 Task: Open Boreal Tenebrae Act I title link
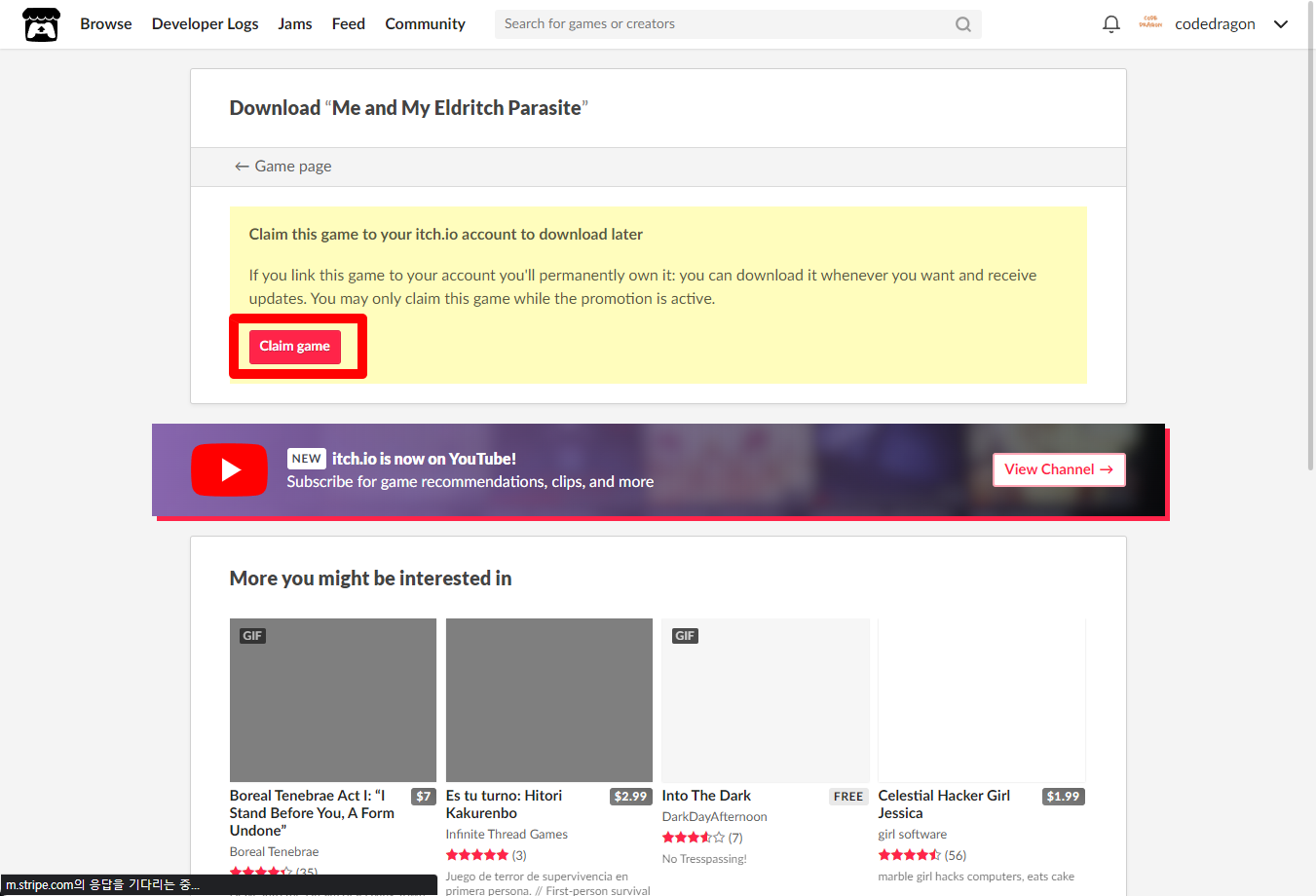click(x=313, y=813)
